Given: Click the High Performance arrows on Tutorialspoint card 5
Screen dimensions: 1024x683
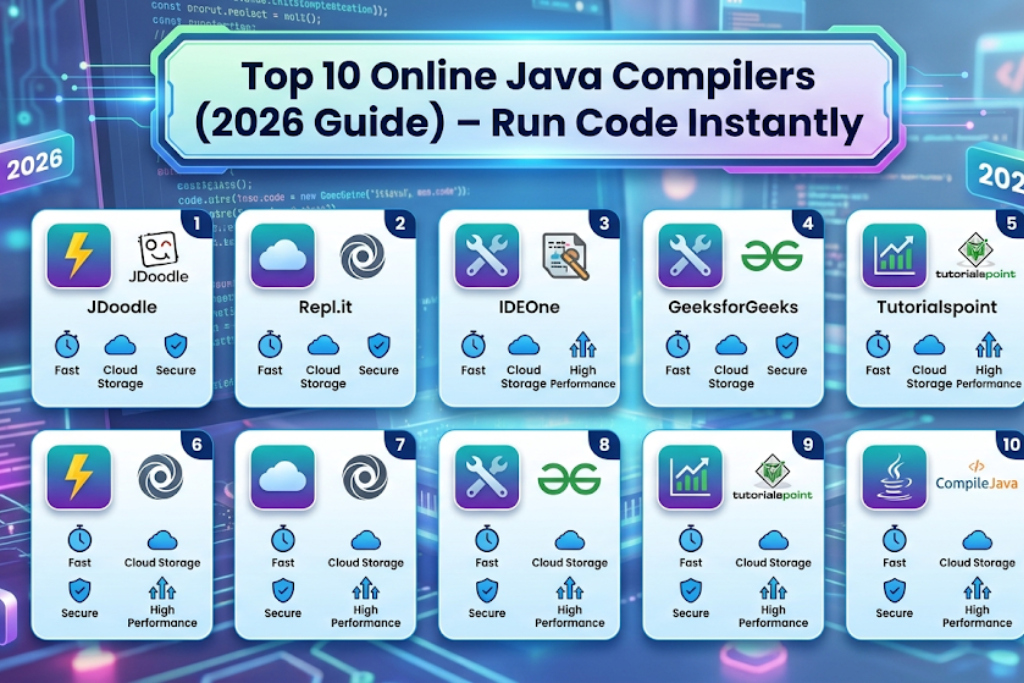Looking at the screenshot, I should click(x=989, y=345).
